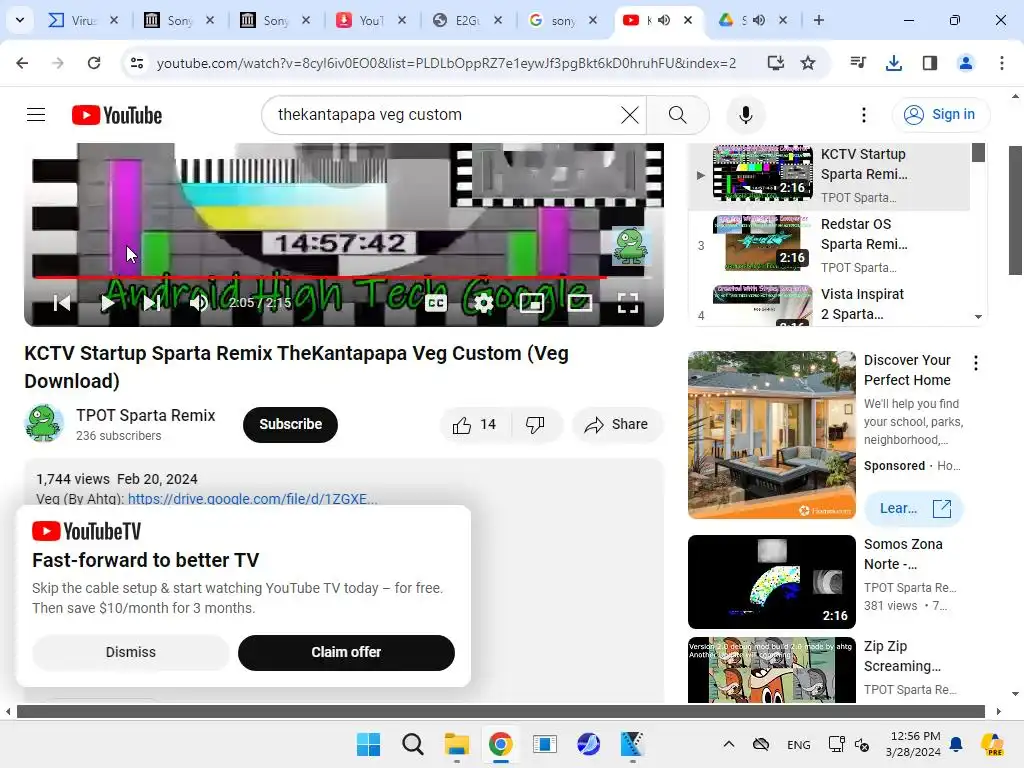This screenshot has height=768, width=1024.
Task: Toggle closed captions in player
Action: tap(436, 303)
